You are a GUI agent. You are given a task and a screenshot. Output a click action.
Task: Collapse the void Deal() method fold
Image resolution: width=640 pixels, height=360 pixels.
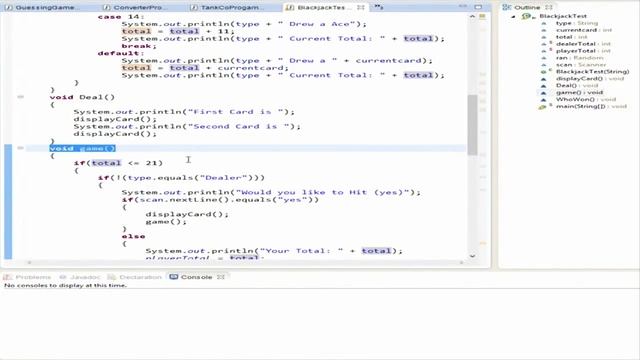(x=20, y=97)
